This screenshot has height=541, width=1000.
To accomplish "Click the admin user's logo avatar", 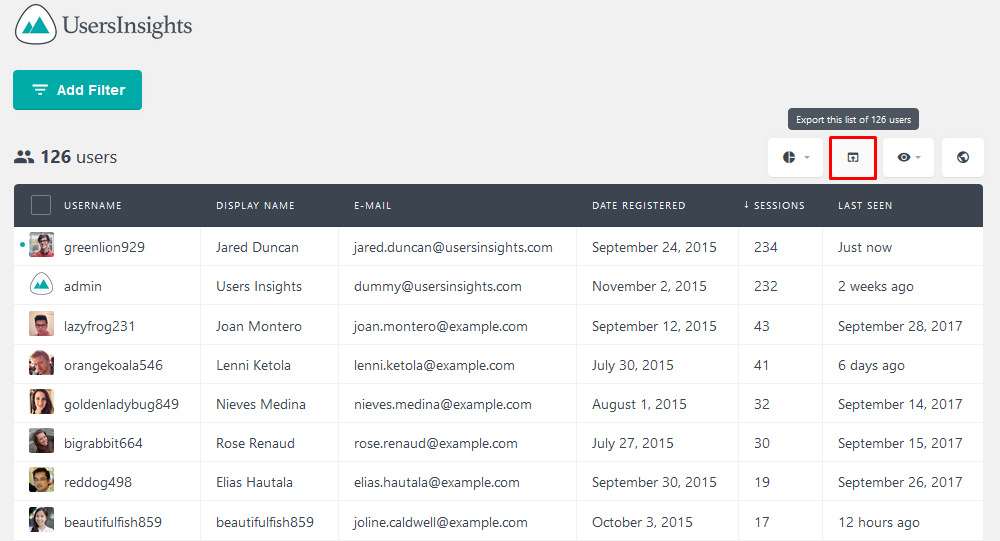I will (41, 284).
